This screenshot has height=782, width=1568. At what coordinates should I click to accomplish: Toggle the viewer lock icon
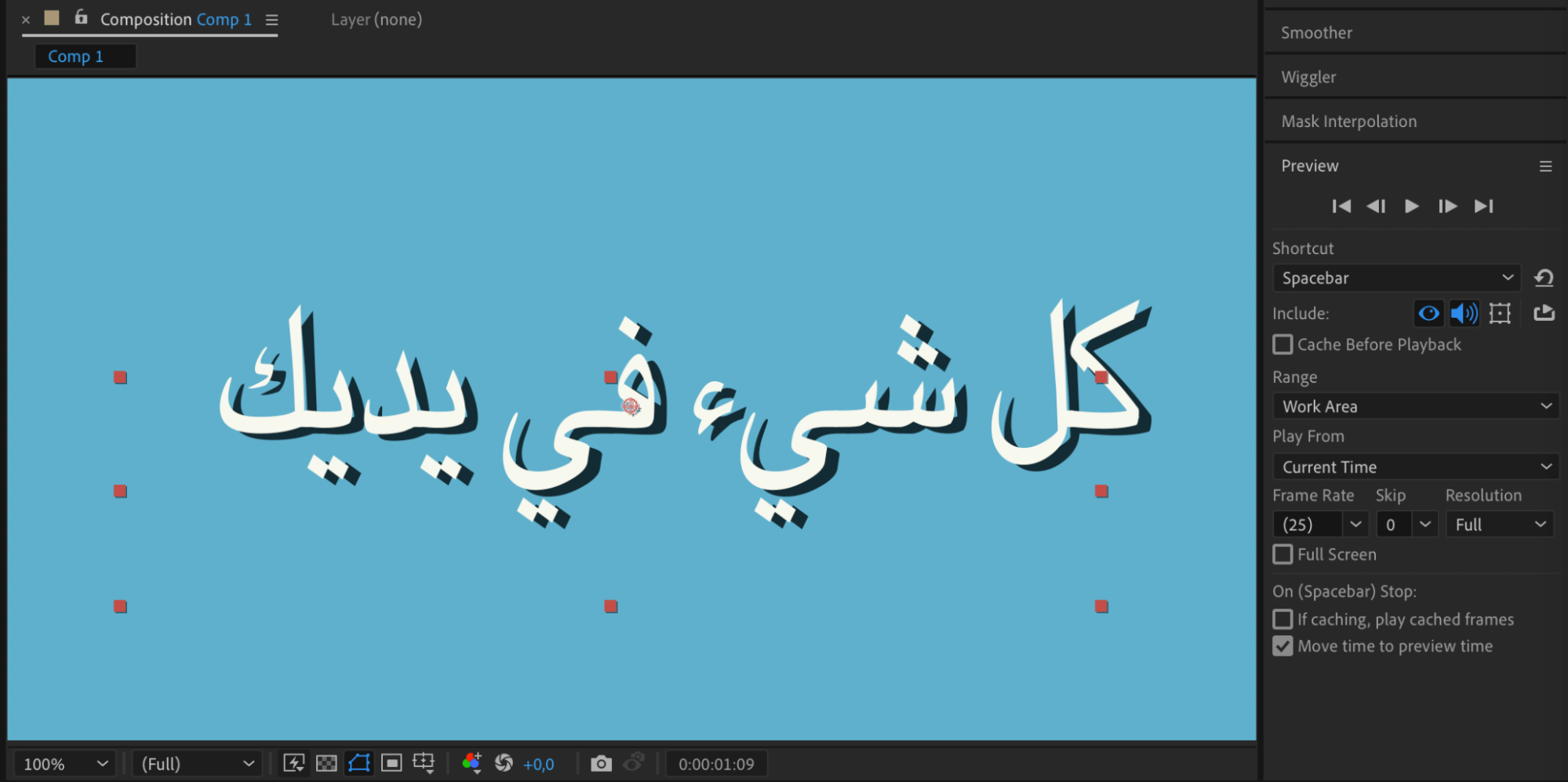coord(81,17)
